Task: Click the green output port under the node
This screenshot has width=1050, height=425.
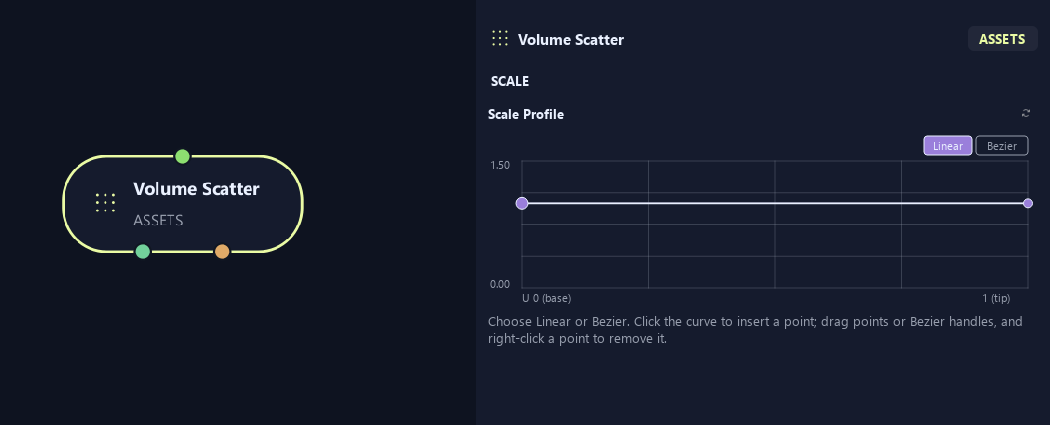Action: 143,252
